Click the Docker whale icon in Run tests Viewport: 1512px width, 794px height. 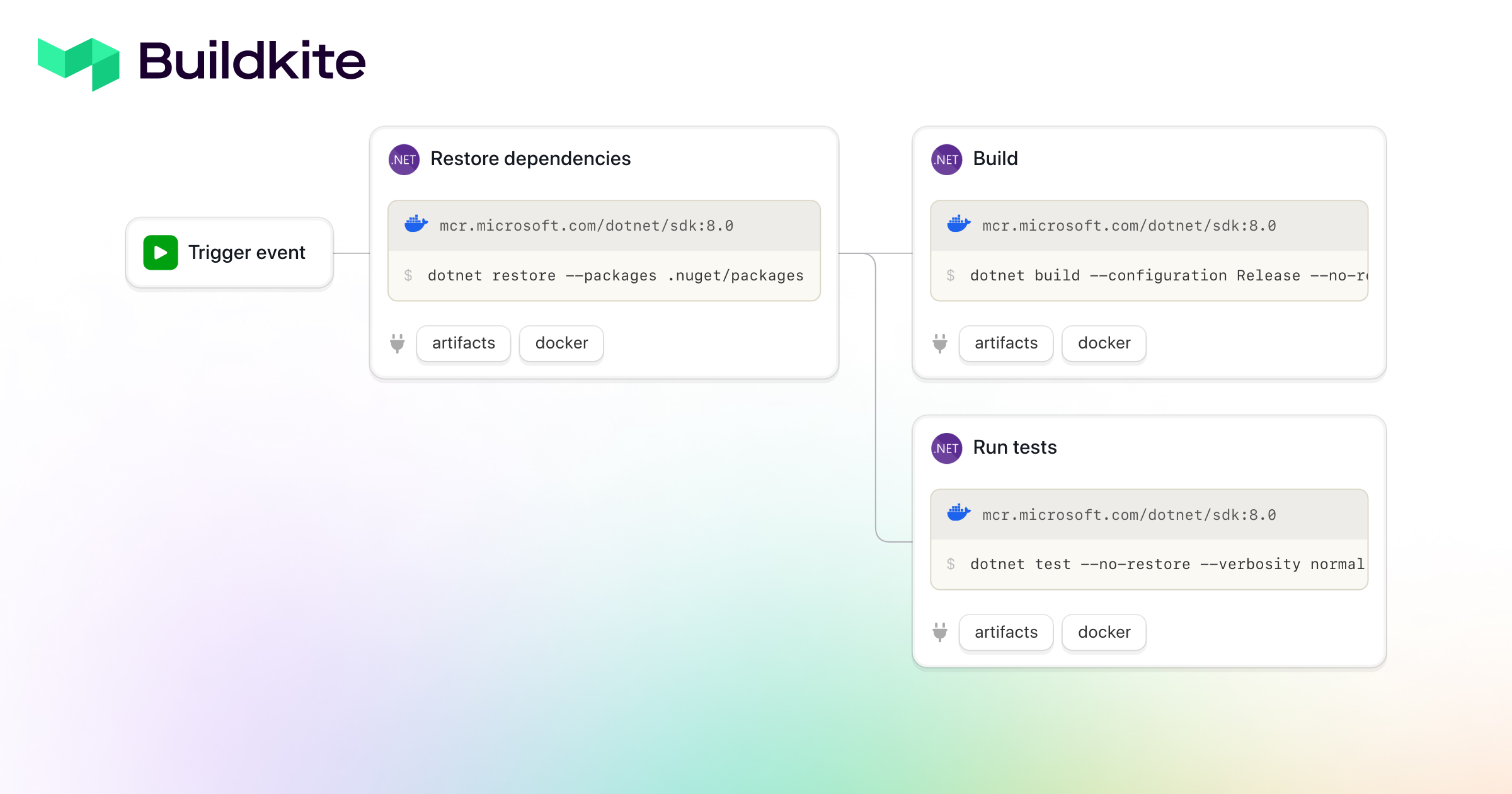(958, 514)
